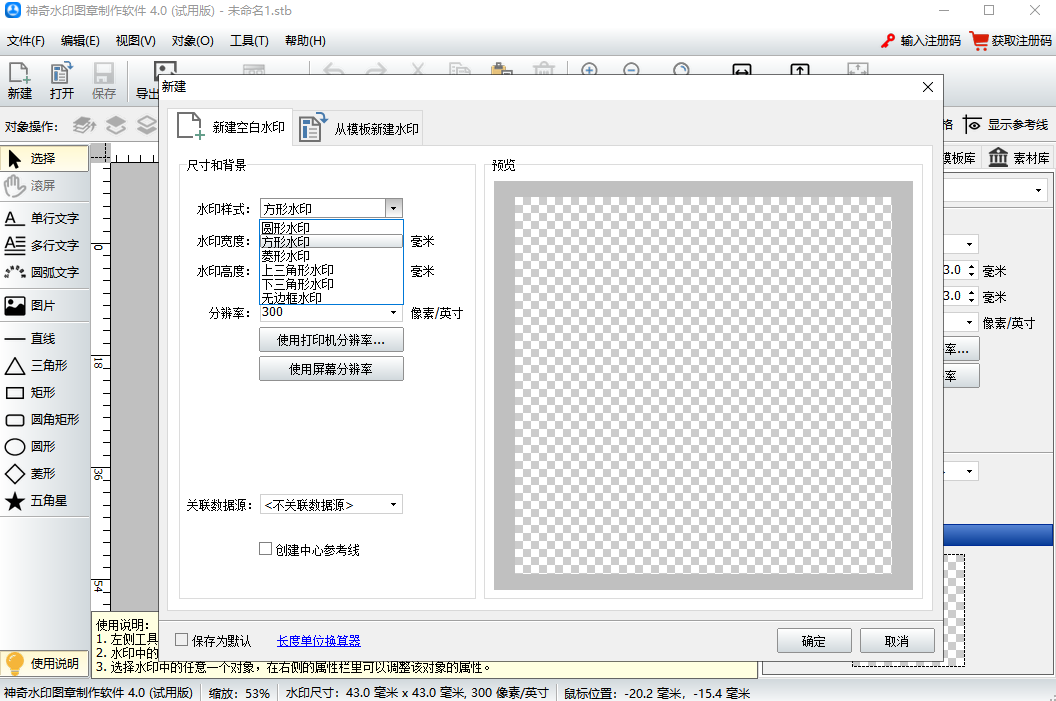
Task: Select the 圆形 circle tool
Action: (x=44, y=446)
